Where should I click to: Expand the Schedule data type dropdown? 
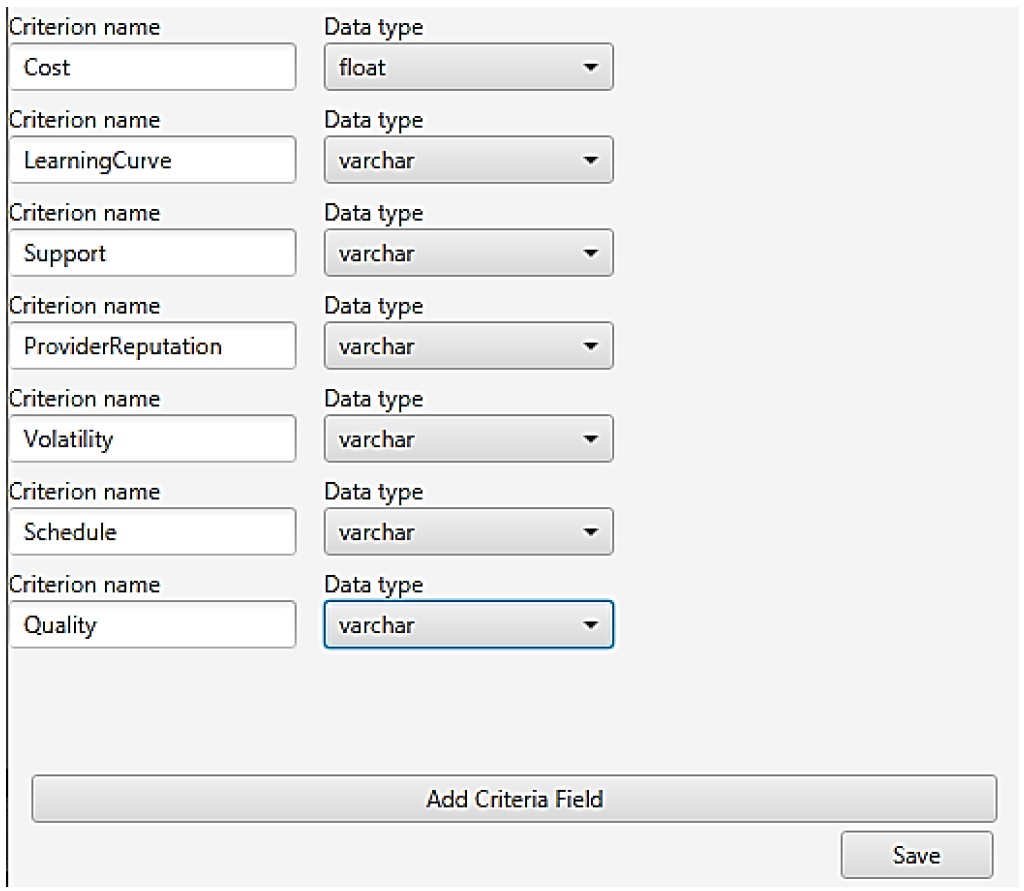(x=468, y=532)
